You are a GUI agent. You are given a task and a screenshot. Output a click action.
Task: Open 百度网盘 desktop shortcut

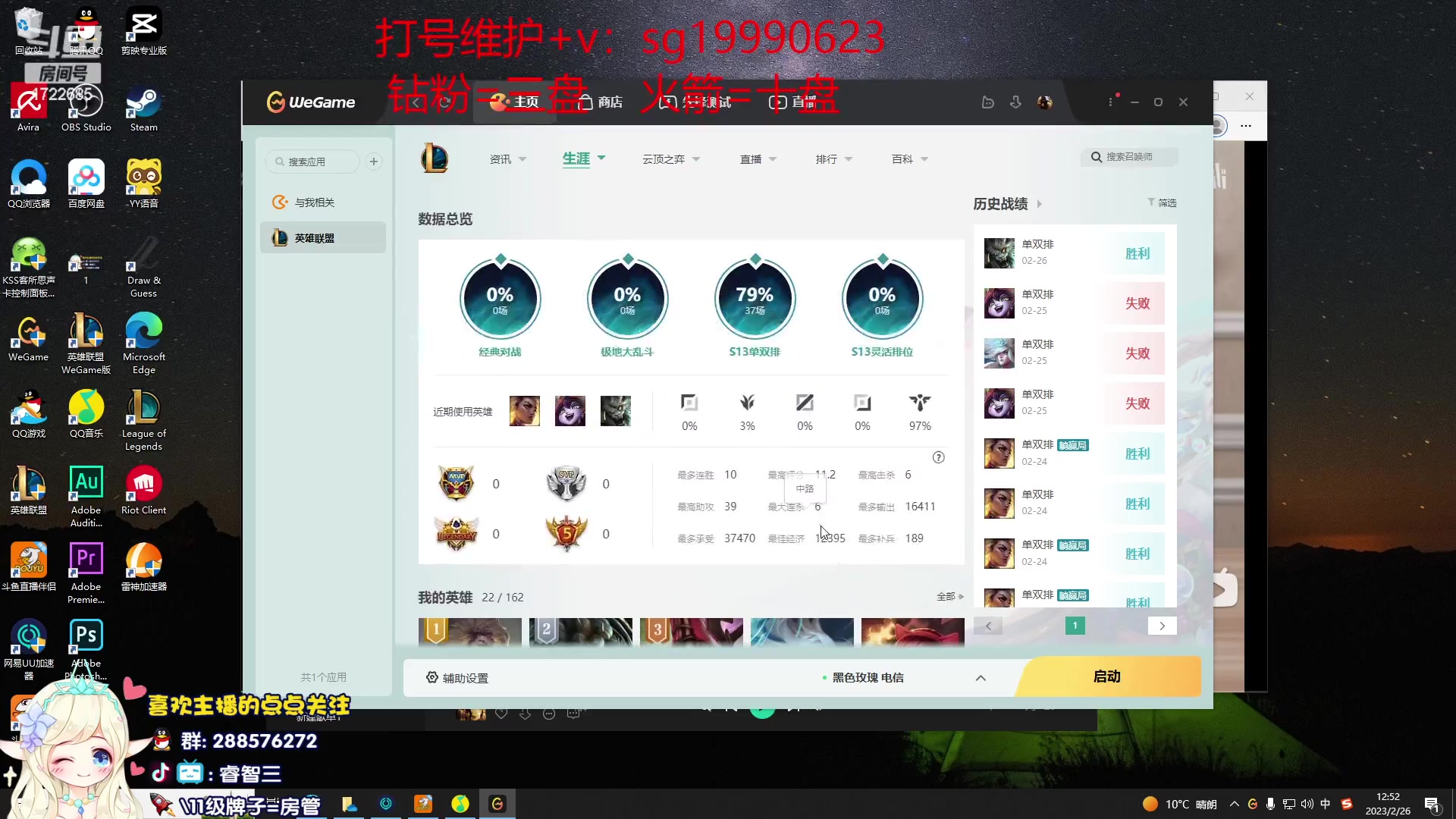coord(86,184)
